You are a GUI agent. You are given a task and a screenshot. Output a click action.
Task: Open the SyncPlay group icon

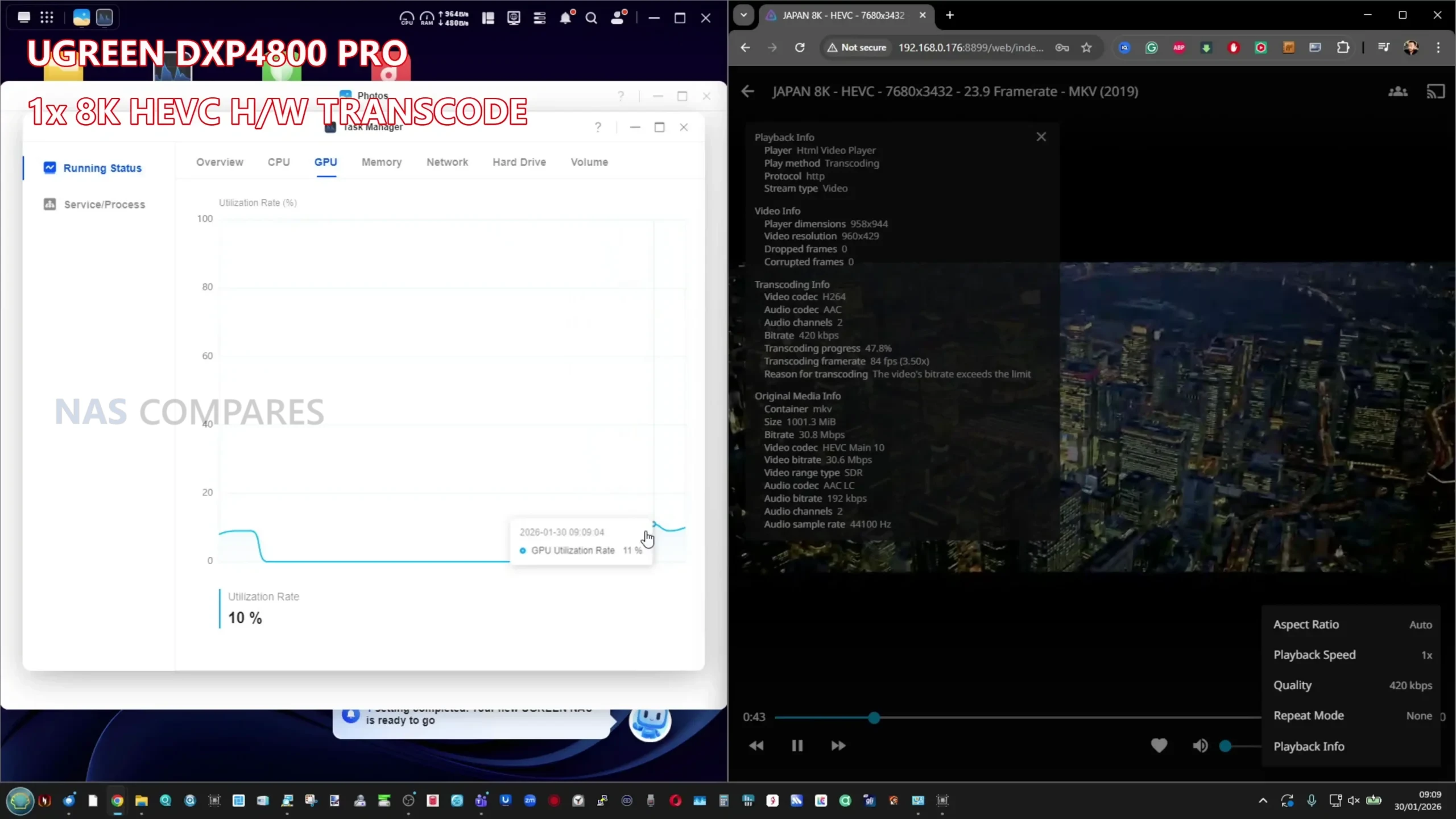point(1398,92)
